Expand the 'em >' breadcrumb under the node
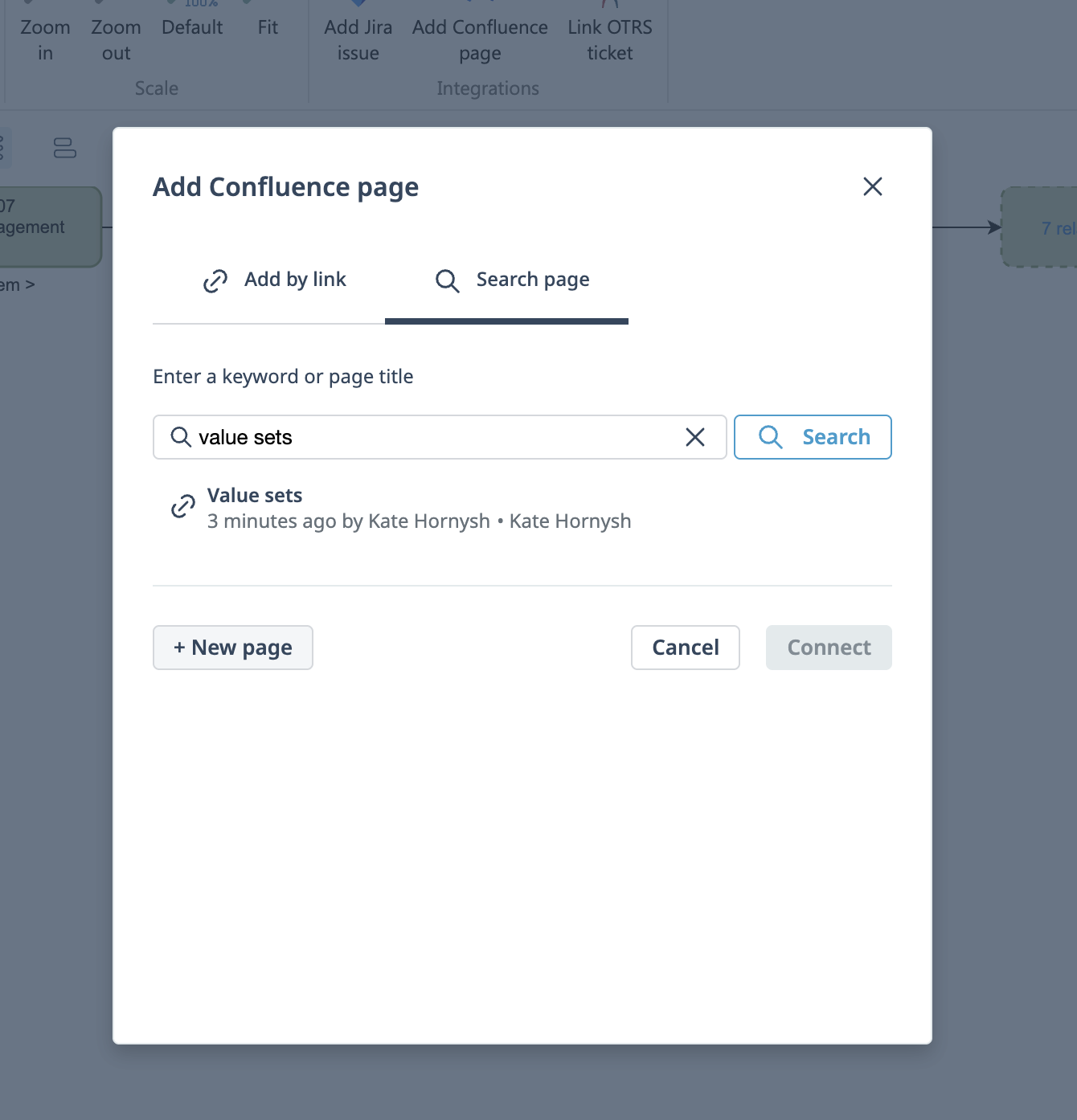 18,285
